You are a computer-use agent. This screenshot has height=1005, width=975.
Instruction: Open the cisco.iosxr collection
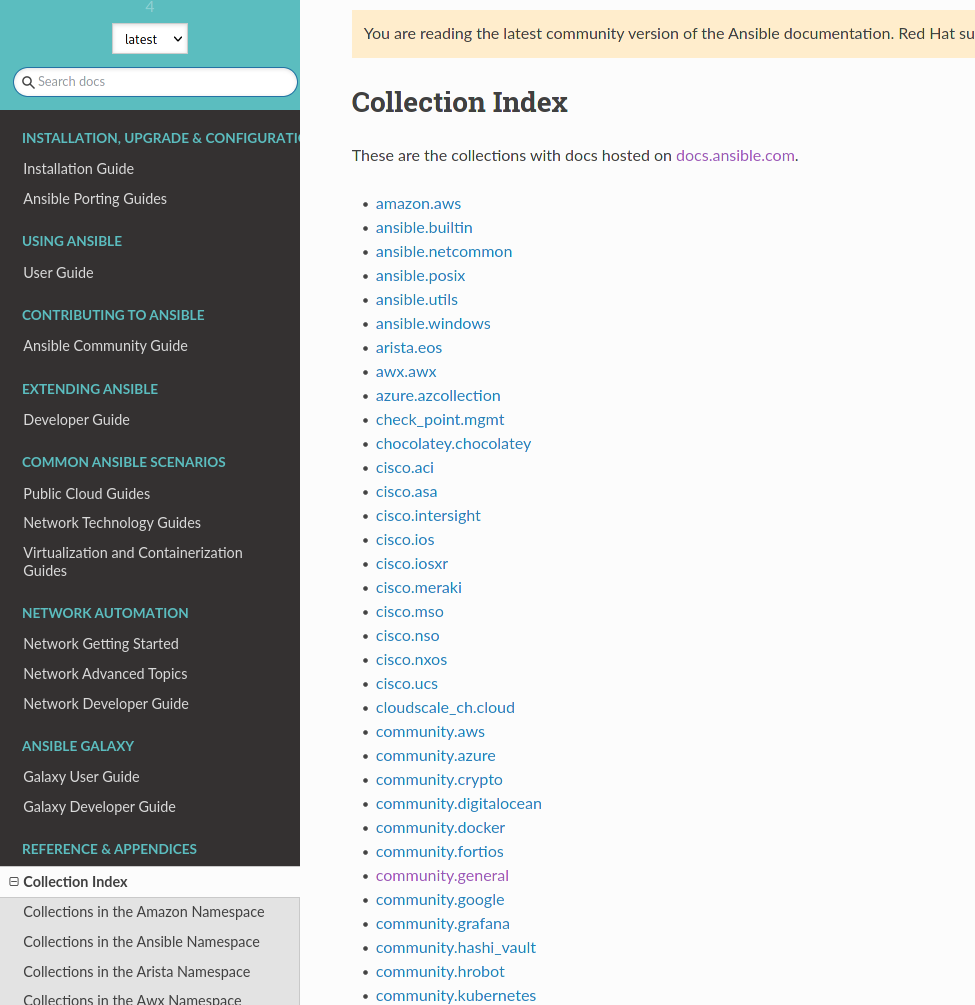pos(412,564)
